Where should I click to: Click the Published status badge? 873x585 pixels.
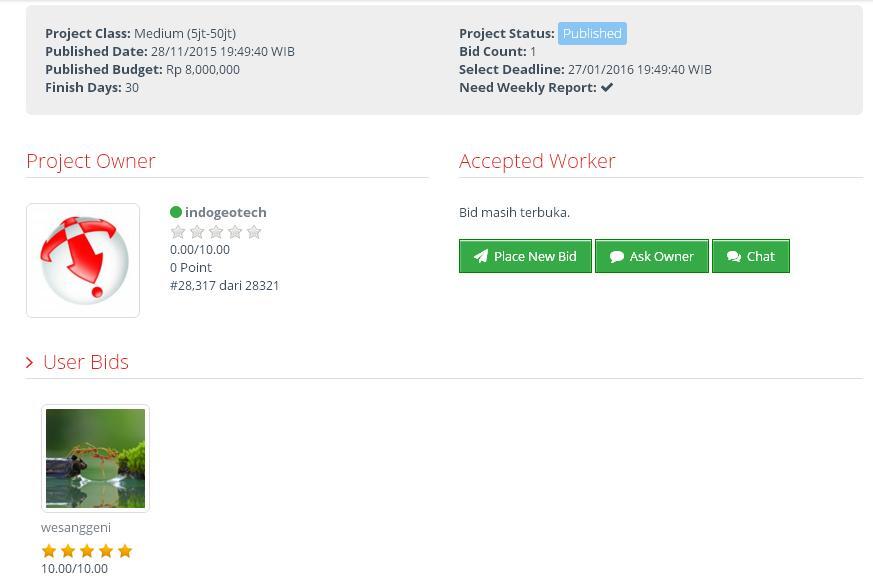tap(592, 33)
